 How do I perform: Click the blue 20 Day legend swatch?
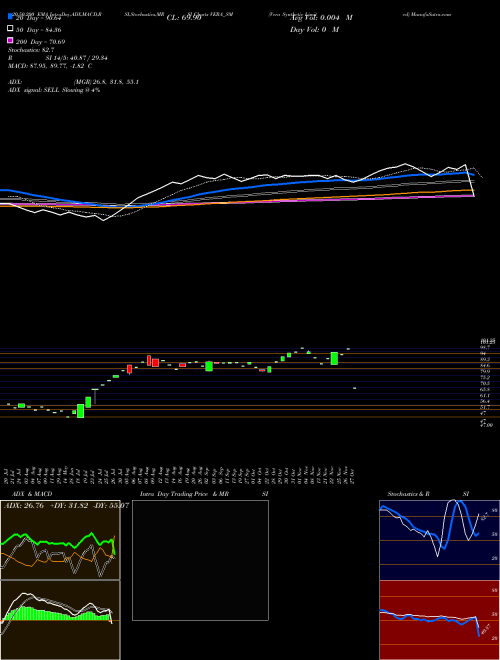coord(10,17)
